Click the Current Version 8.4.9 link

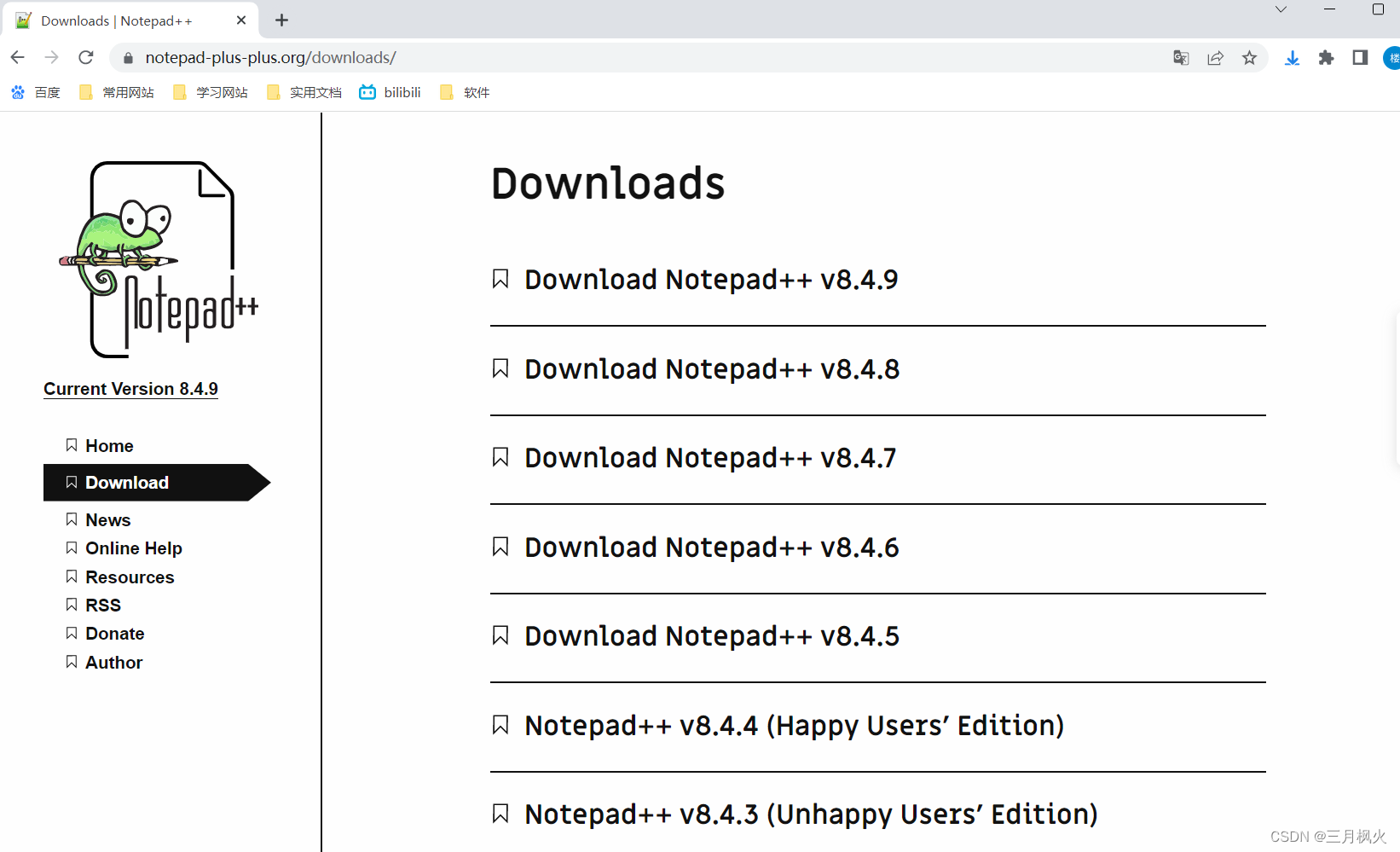coord(130,389)
